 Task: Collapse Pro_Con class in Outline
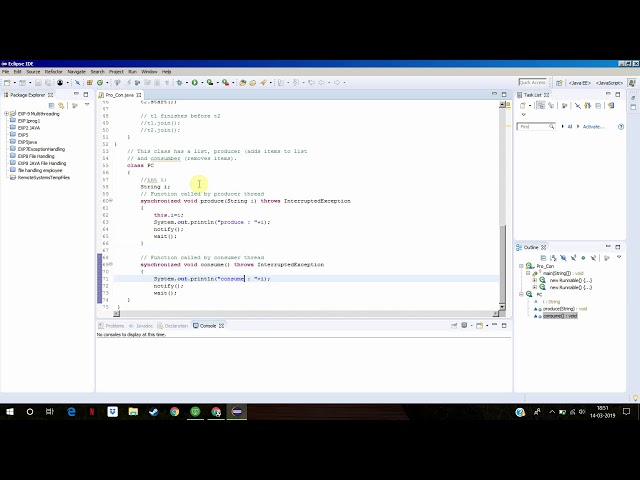click(521, 266)
